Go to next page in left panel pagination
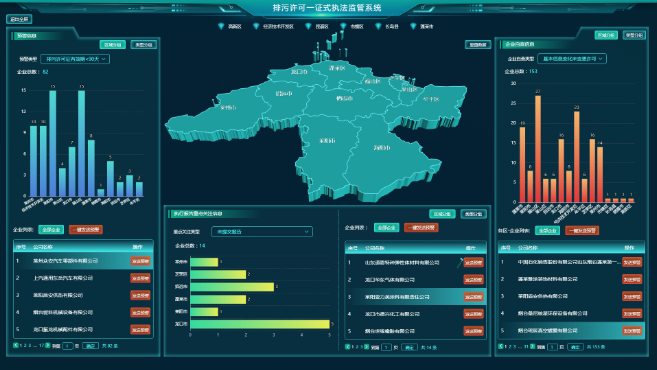657x370 pixels. click(x=47, y=345)
